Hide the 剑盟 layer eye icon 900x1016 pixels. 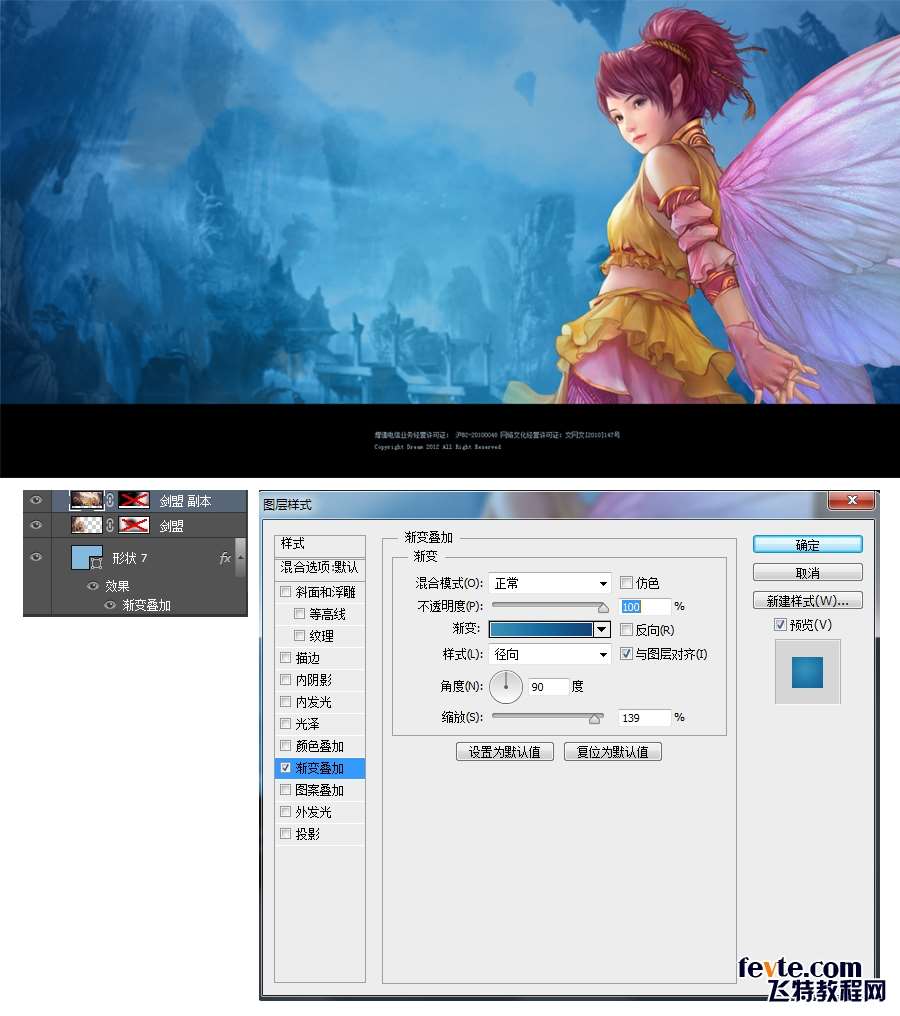36,525
